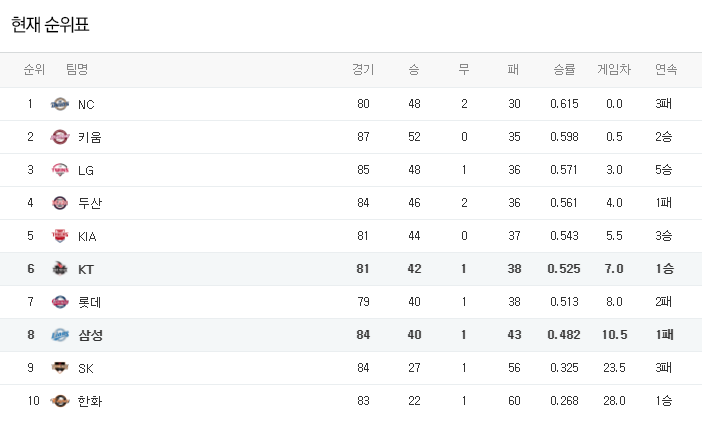Click the 롯데 team logo icon
This screenshot has height=432, width=702.
tap(60, 302)
